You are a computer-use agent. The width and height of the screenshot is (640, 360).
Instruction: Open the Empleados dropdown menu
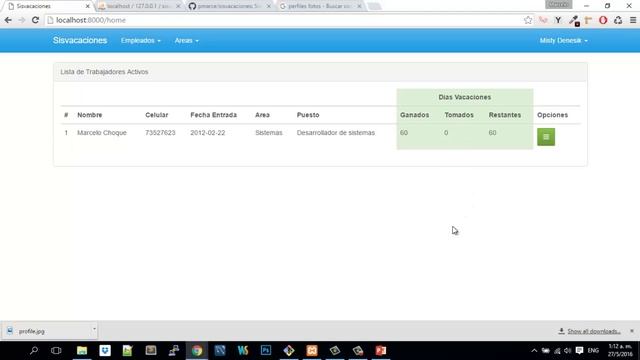point(140,40)
